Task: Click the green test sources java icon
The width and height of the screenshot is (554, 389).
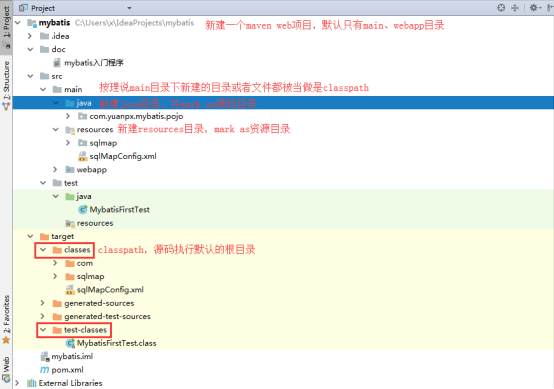Action: pyautogui.click(x=70, y=196)
